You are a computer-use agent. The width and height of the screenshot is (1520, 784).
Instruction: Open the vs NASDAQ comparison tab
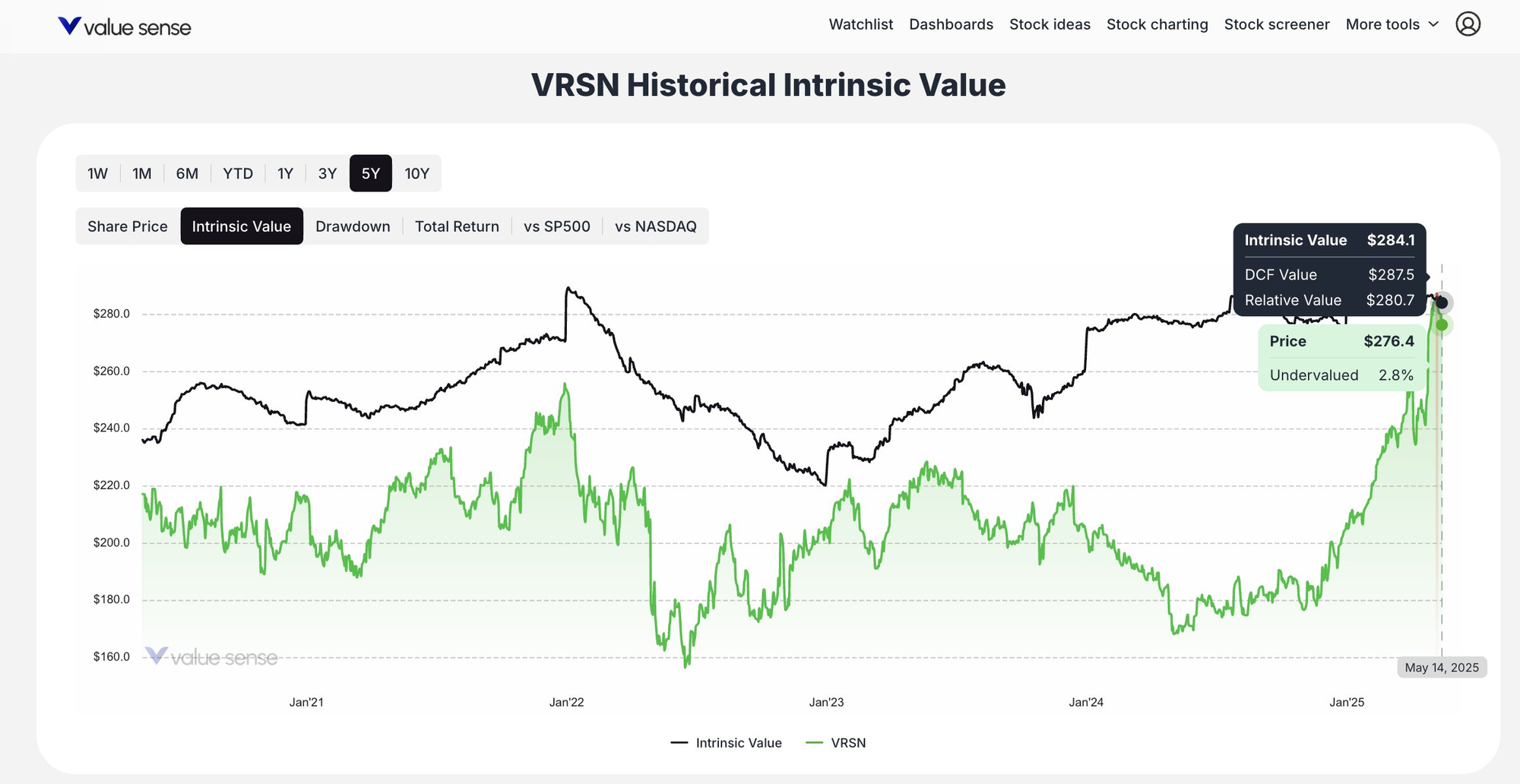(655, 226)
